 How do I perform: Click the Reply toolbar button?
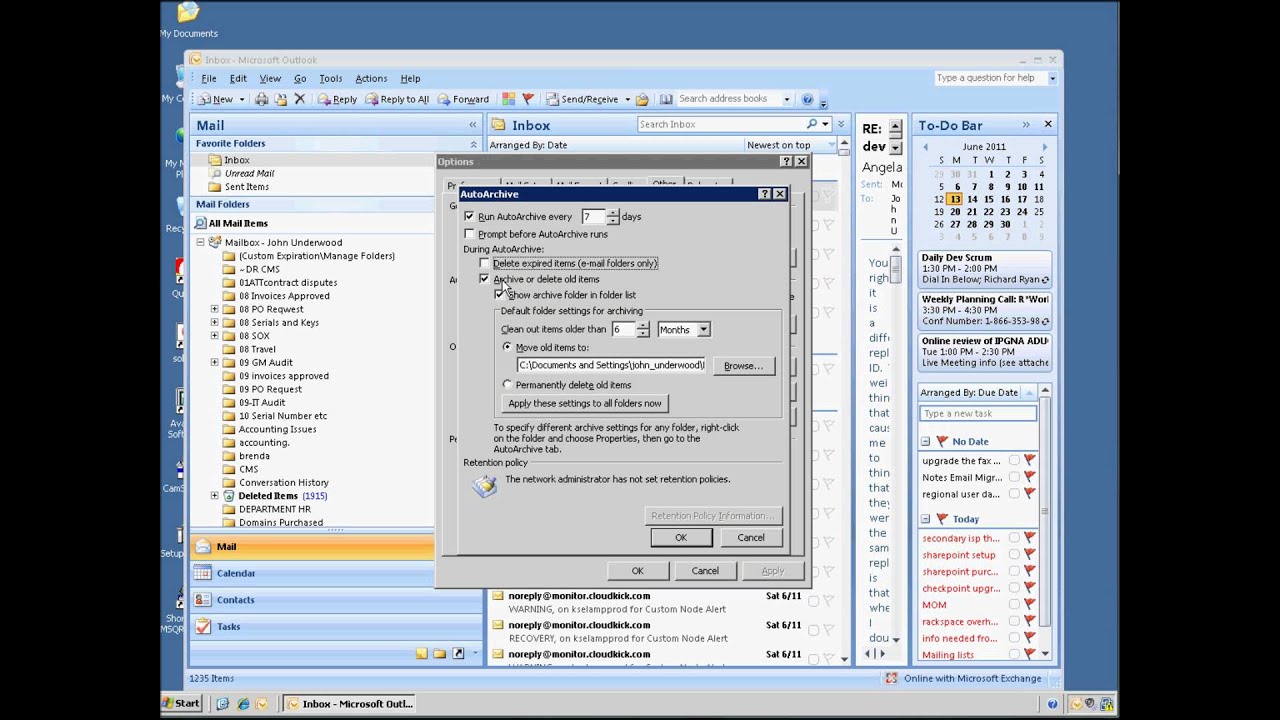pyautogui.click(x=337, y=99)
